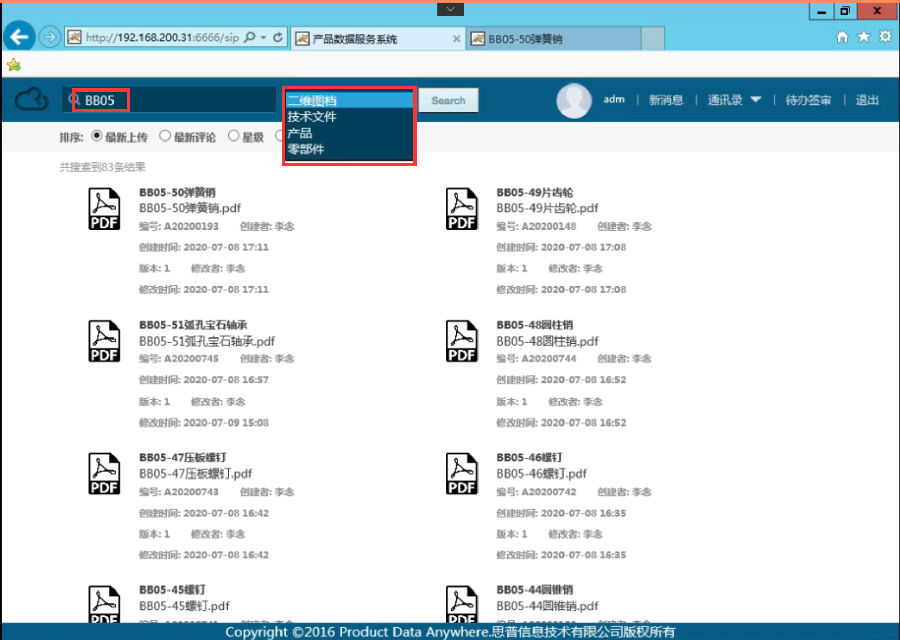Open browser favorites star icon

pyautogui.click(x=863, y=37)
